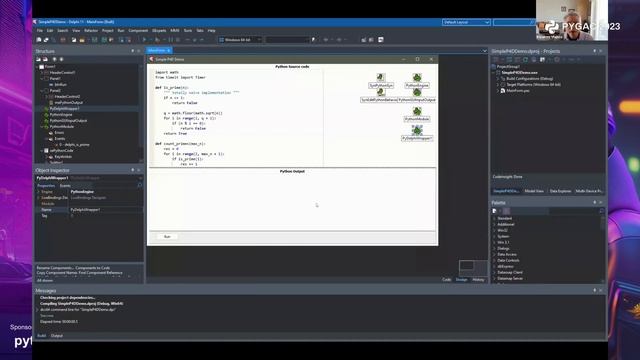Click the white square icon at toolbar's right end

(x=381, y=40)
